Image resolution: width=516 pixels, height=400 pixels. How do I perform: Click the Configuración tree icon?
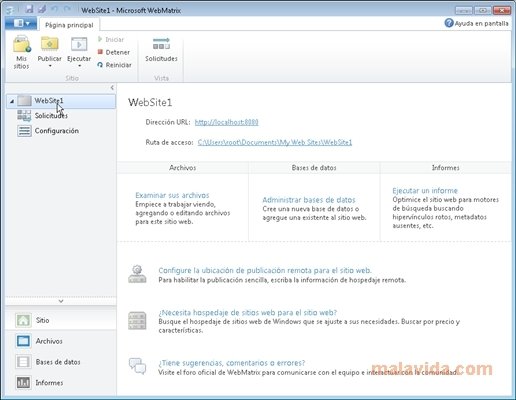click(24, 131)
